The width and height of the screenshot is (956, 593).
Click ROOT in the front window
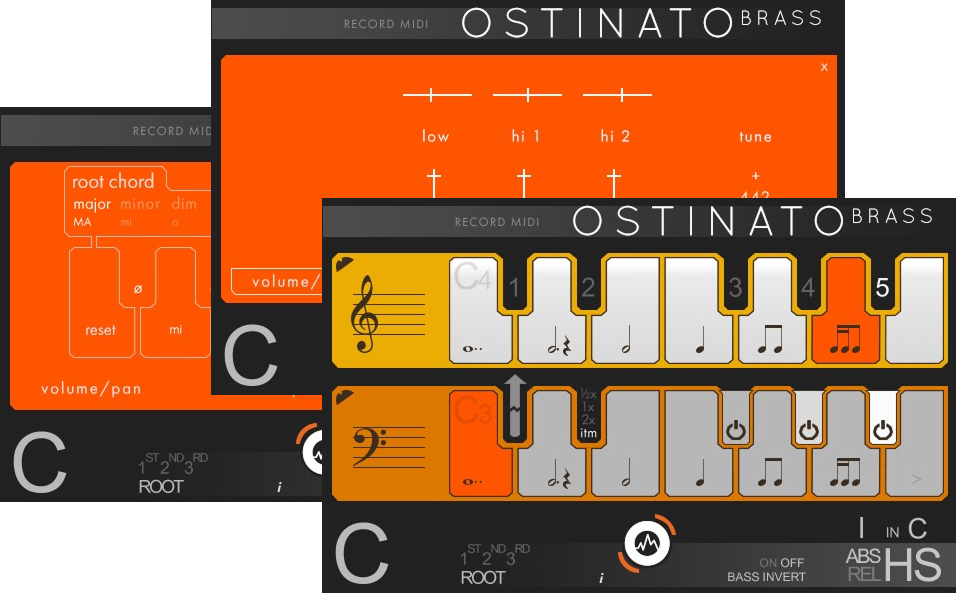(483, 577)
